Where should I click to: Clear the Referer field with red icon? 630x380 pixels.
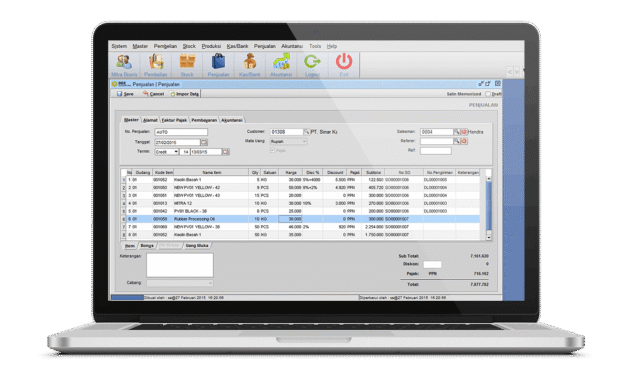464,141
